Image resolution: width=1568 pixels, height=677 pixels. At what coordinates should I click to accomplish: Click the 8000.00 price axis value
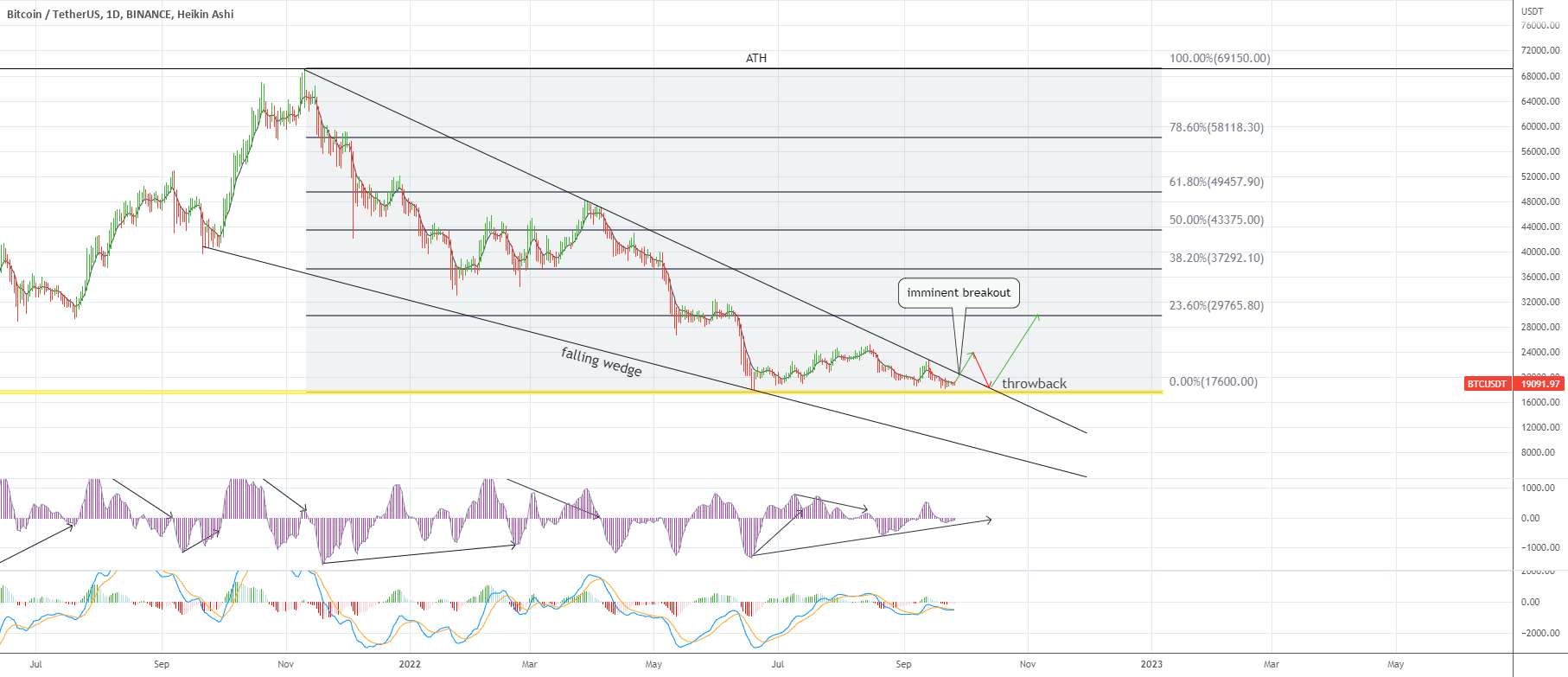point(1538,452)
